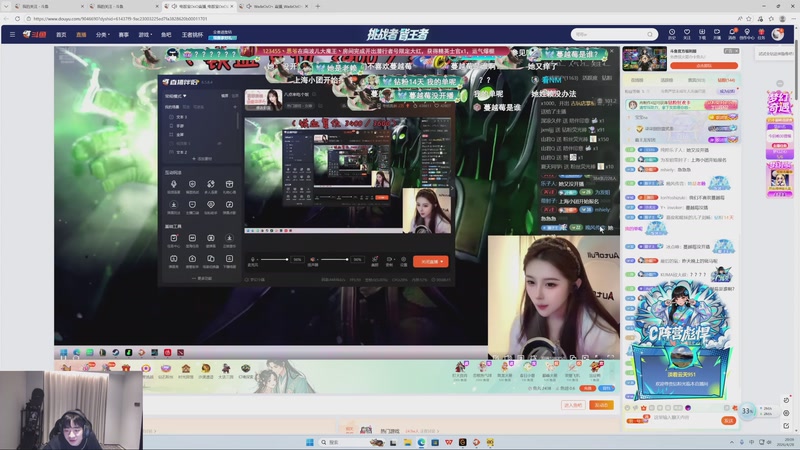Click the 成为钻粉 button
Image resolution: width=800 pixels, height=450 pixels.
[x=727, y=91]
